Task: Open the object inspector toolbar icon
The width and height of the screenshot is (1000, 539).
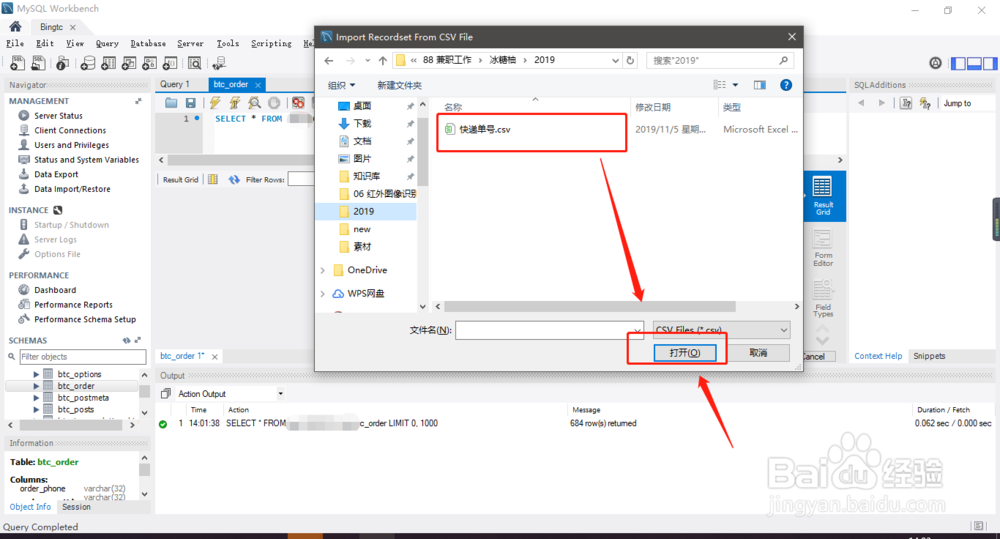Action: (62, 63)
